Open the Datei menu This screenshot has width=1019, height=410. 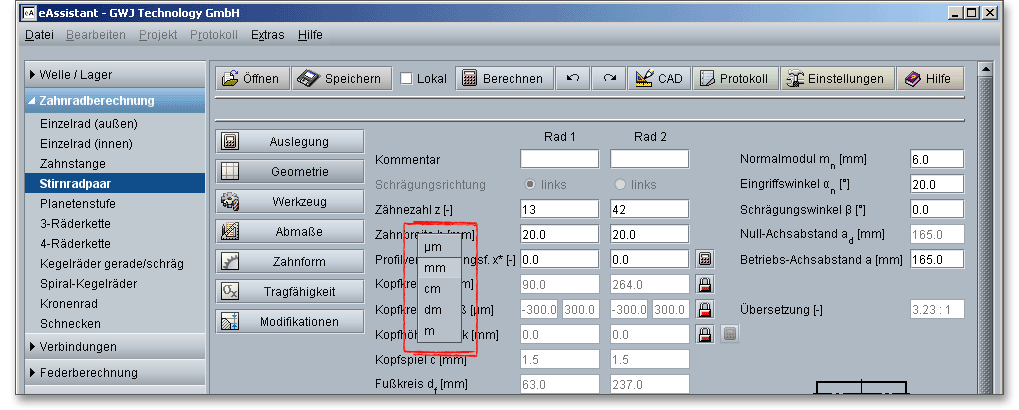tap(39, 35)
